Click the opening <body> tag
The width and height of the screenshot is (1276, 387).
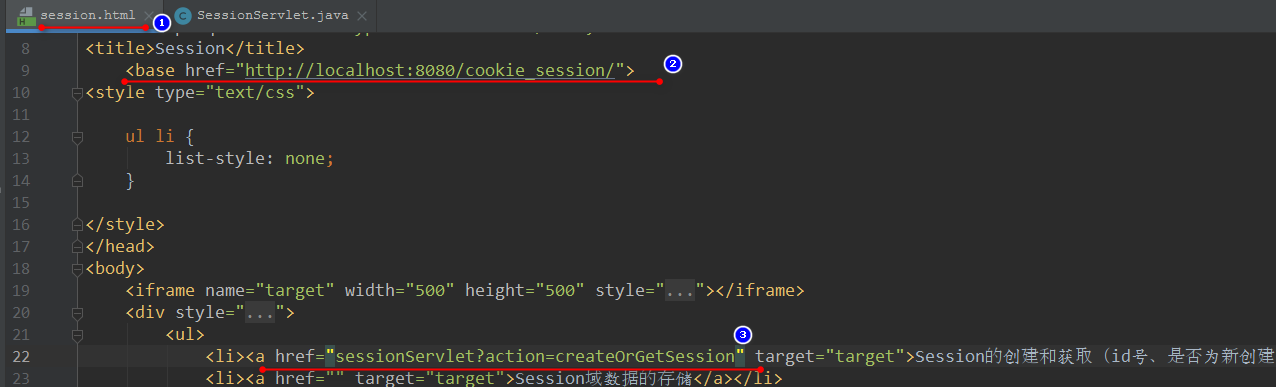pyautogui.click(x=115, y=269)
